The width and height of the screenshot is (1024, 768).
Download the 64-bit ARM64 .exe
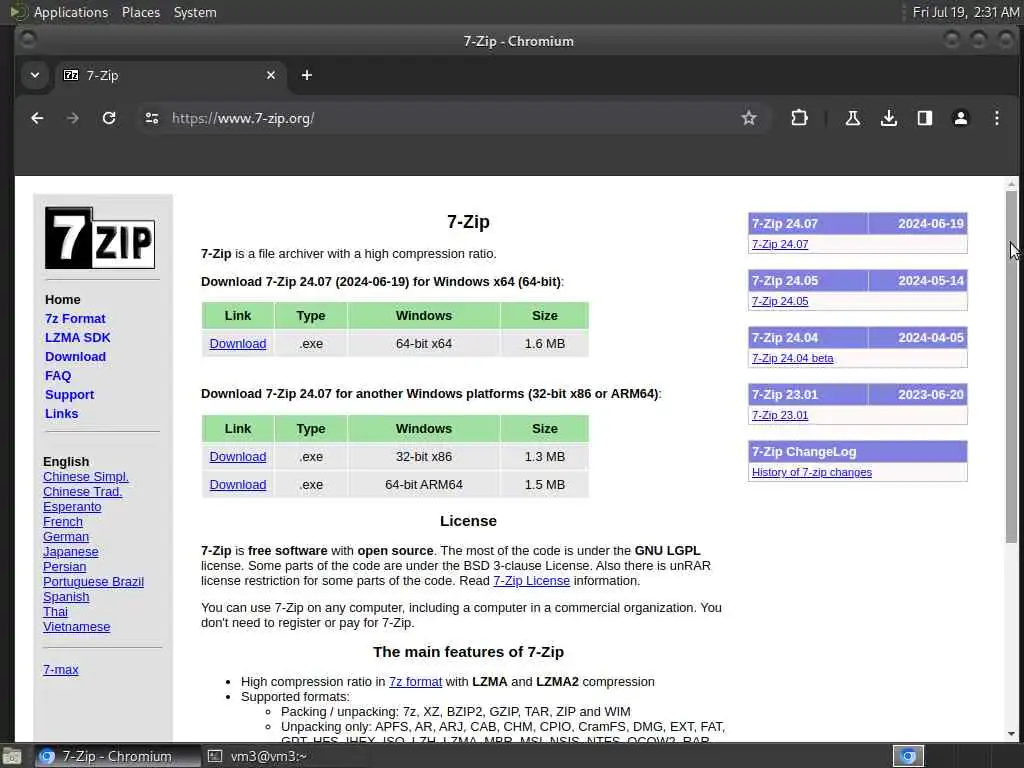pos(238,485)
